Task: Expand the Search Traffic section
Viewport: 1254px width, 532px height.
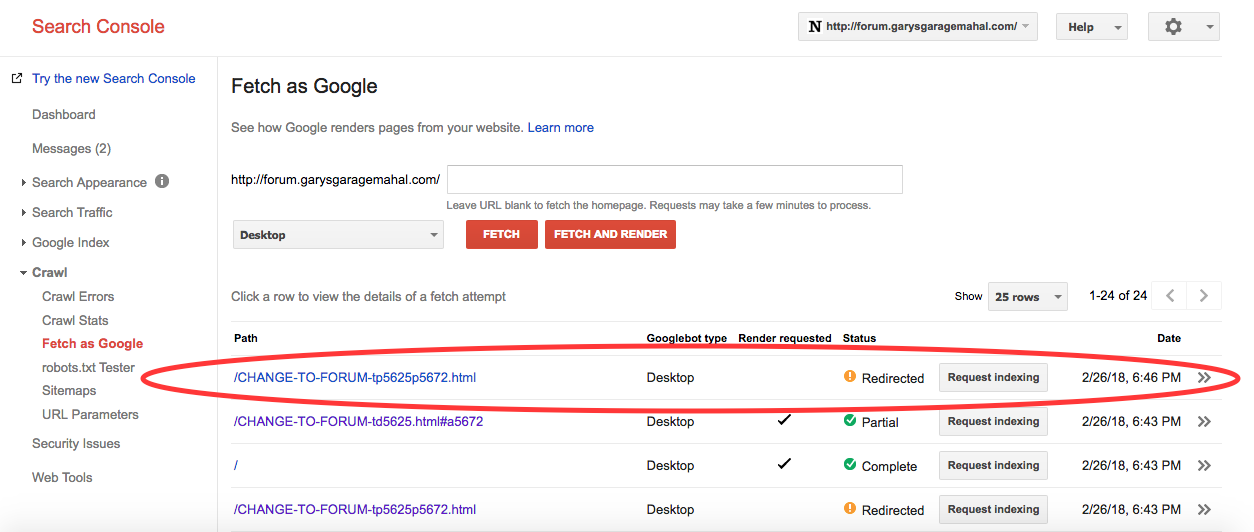Action: coord(72,212)
